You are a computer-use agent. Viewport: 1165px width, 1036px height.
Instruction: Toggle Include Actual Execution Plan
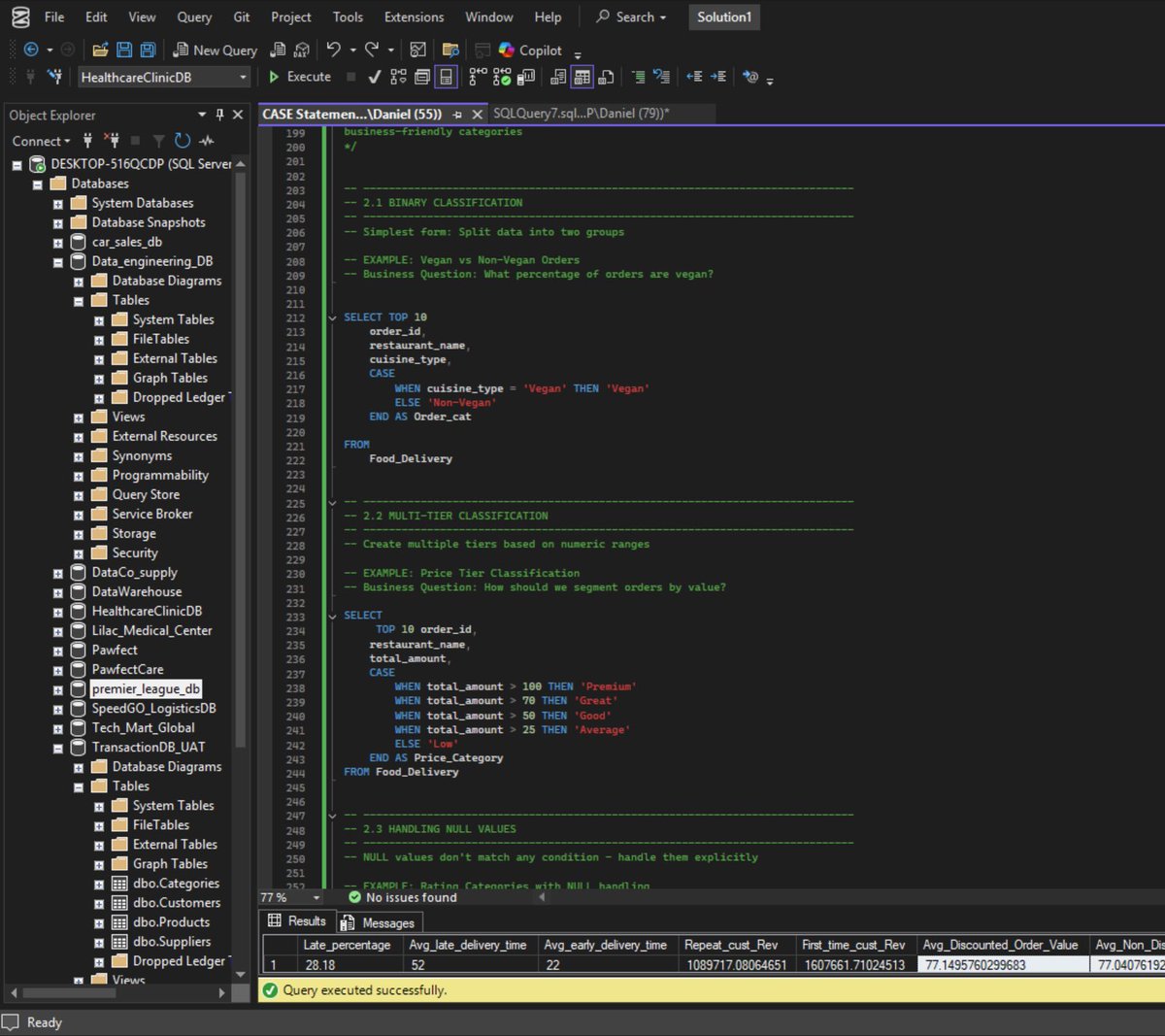coord(477,77)
